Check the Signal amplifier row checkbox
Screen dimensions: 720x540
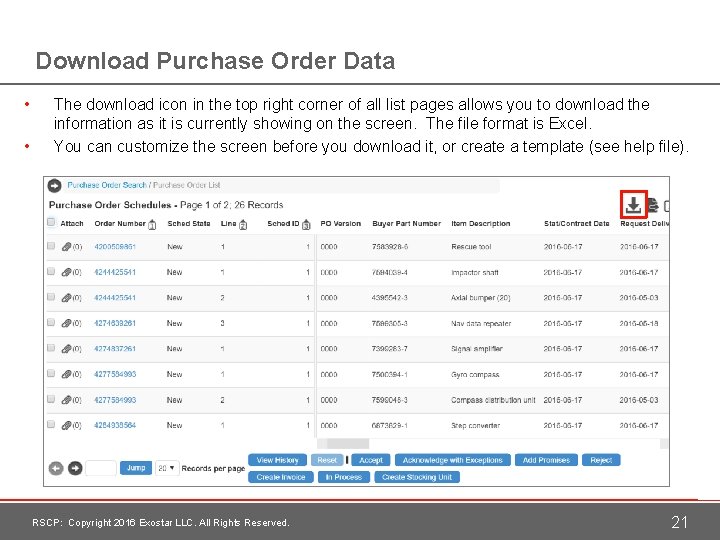point(51,348)
